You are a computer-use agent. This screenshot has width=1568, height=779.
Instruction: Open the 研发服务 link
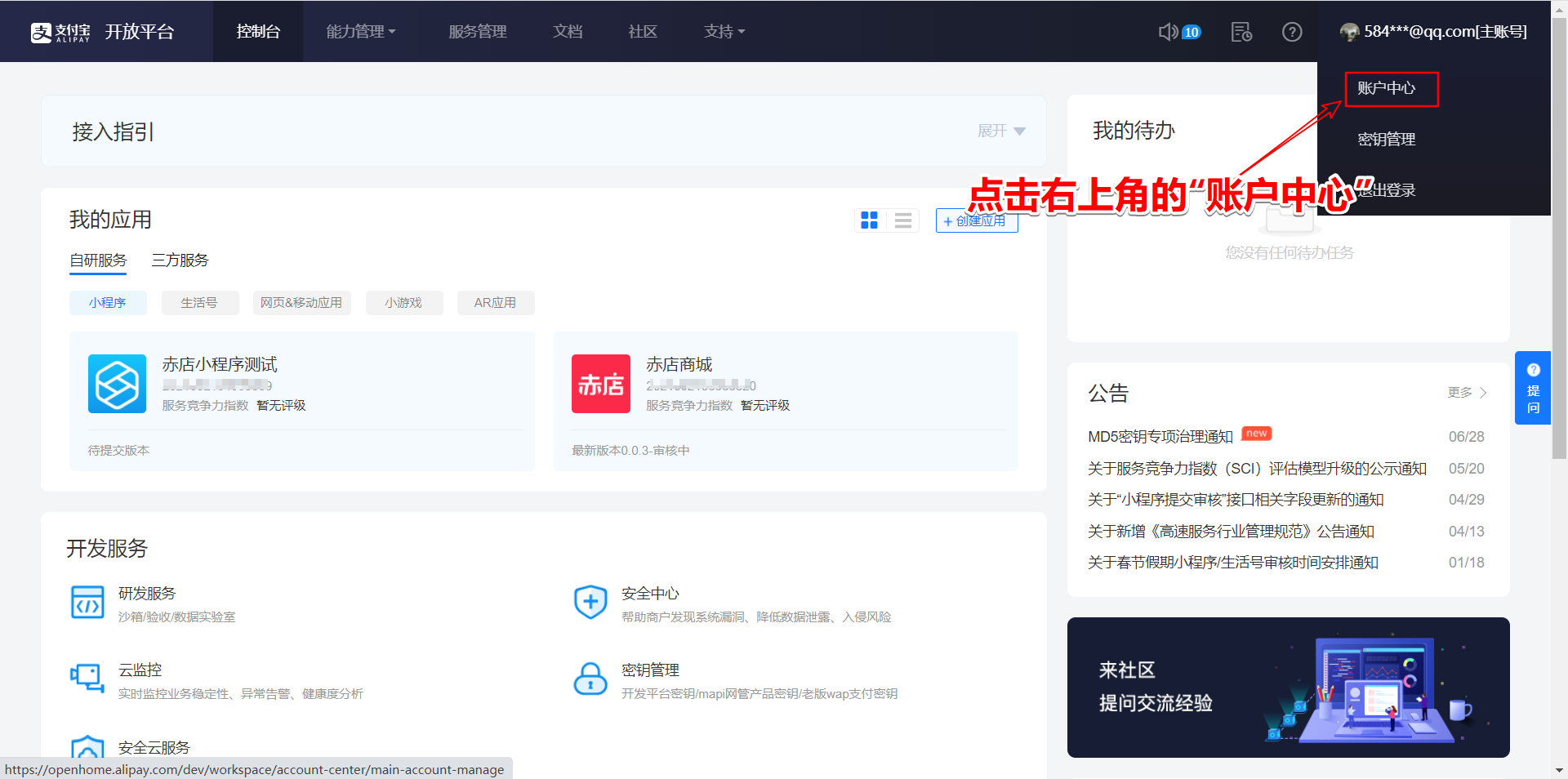pyautogui.click(x=147, y=594)
